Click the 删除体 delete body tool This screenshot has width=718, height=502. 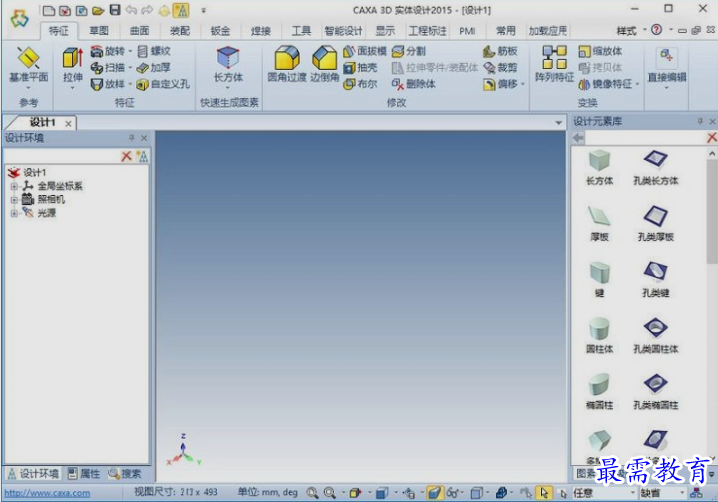coord(413,84)
